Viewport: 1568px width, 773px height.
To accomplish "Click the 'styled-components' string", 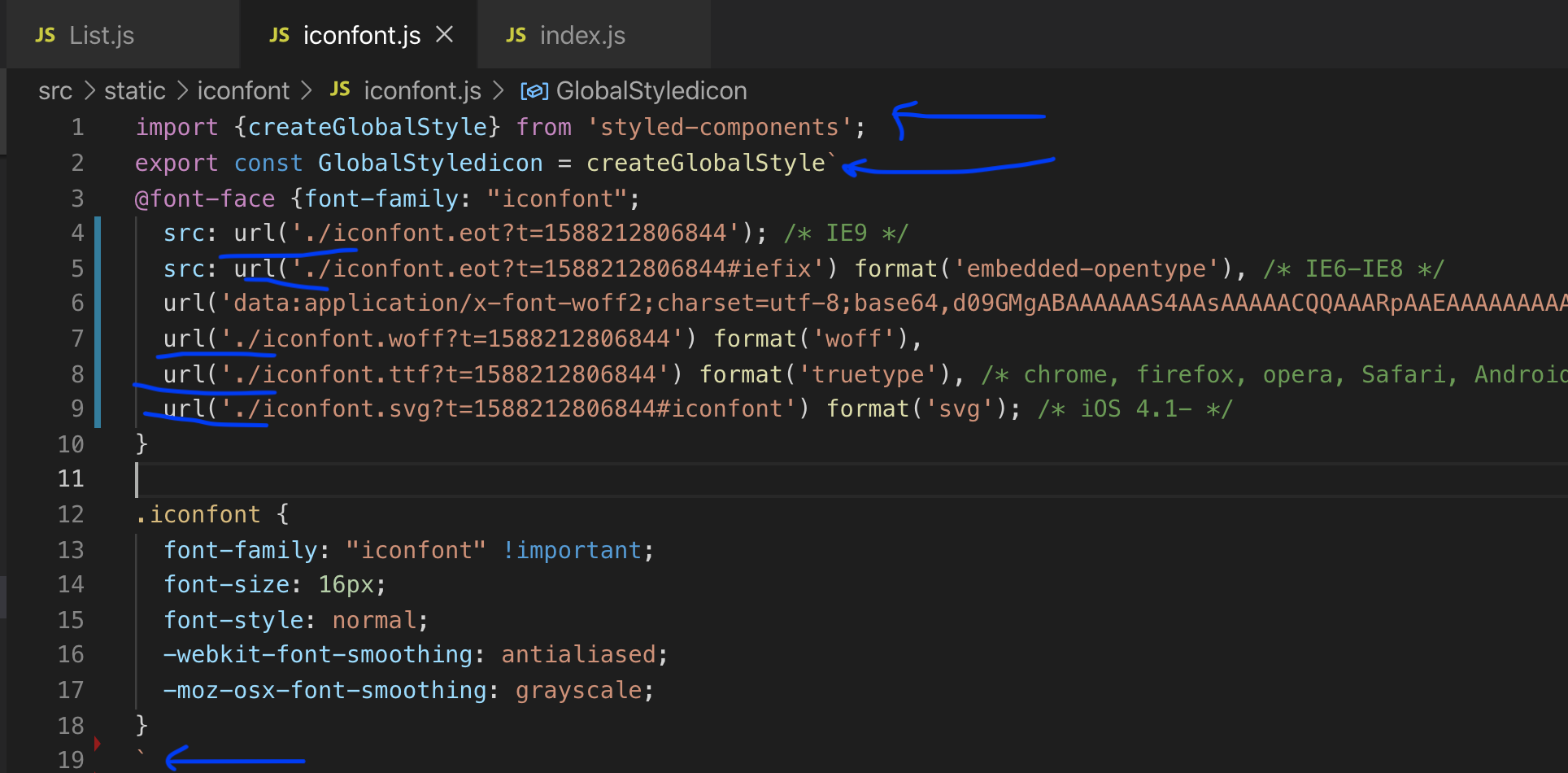I will coord(720,128).
